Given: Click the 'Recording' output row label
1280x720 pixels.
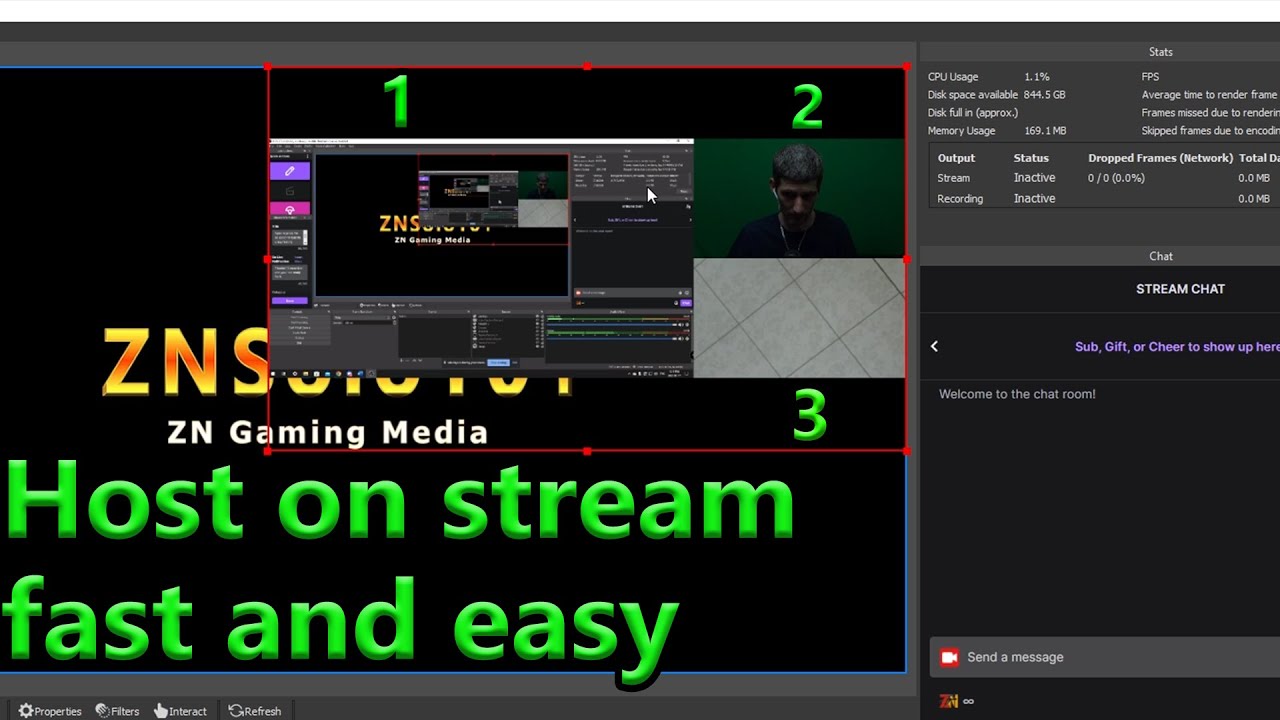Looking at the screenshot, I should (960, 199).
